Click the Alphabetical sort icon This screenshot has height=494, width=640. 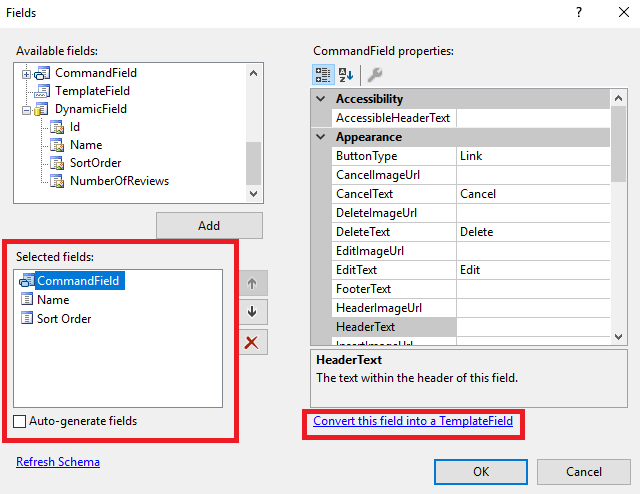(346, 74)
